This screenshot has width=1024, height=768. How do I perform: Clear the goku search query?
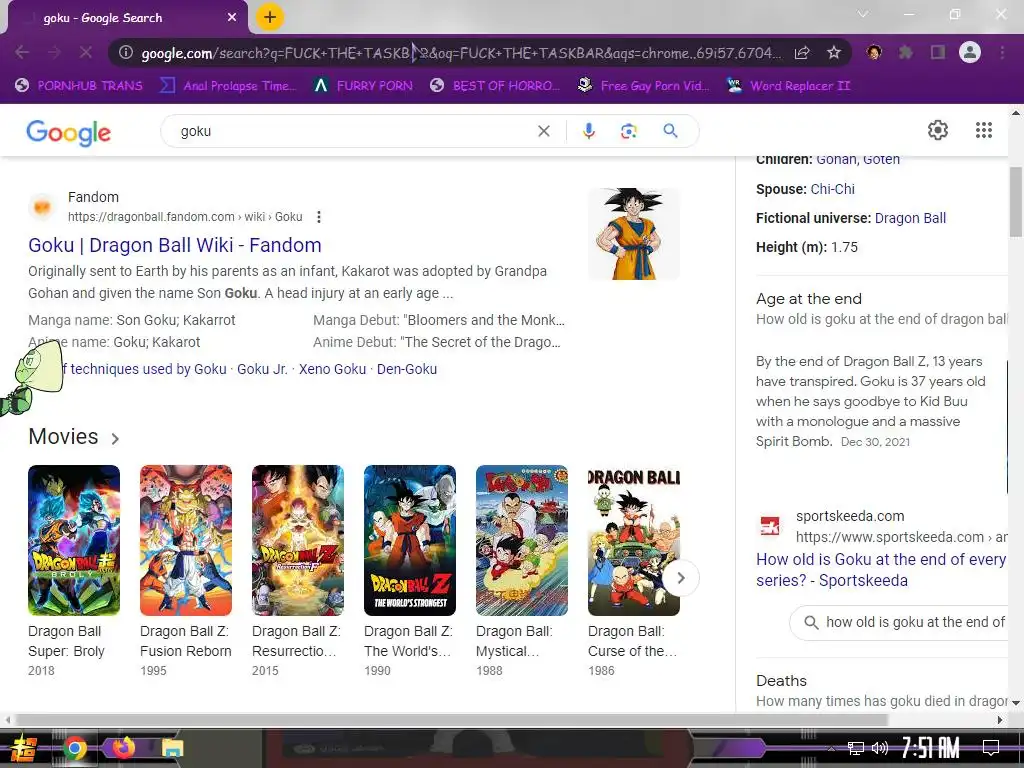tap(543, 131)
